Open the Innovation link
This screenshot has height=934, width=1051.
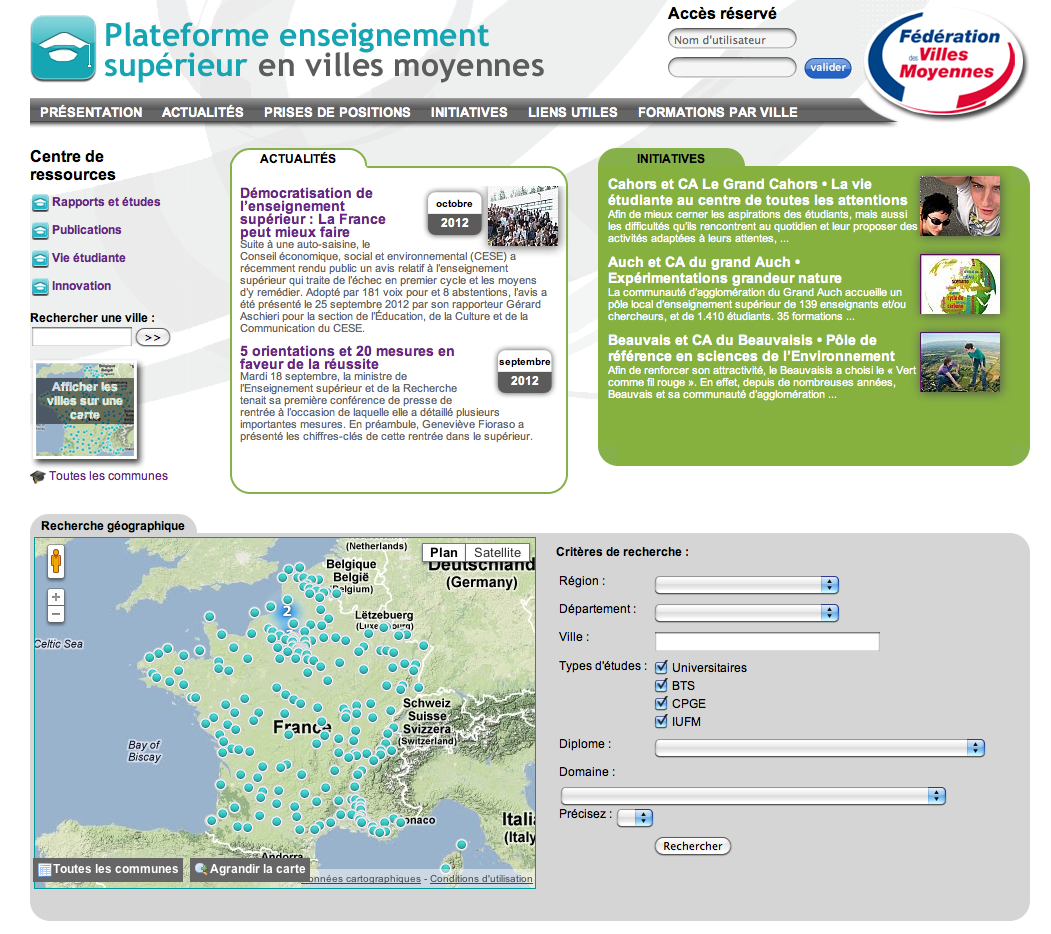(x=81, y=286)
